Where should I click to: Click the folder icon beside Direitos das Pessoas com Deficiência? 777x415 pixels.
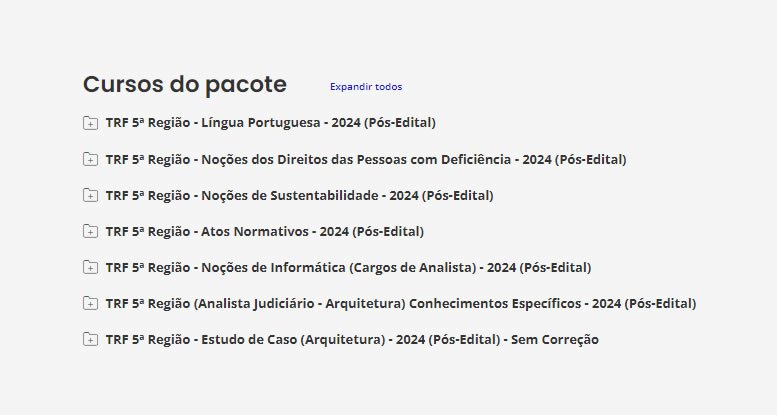pos(90,159)
